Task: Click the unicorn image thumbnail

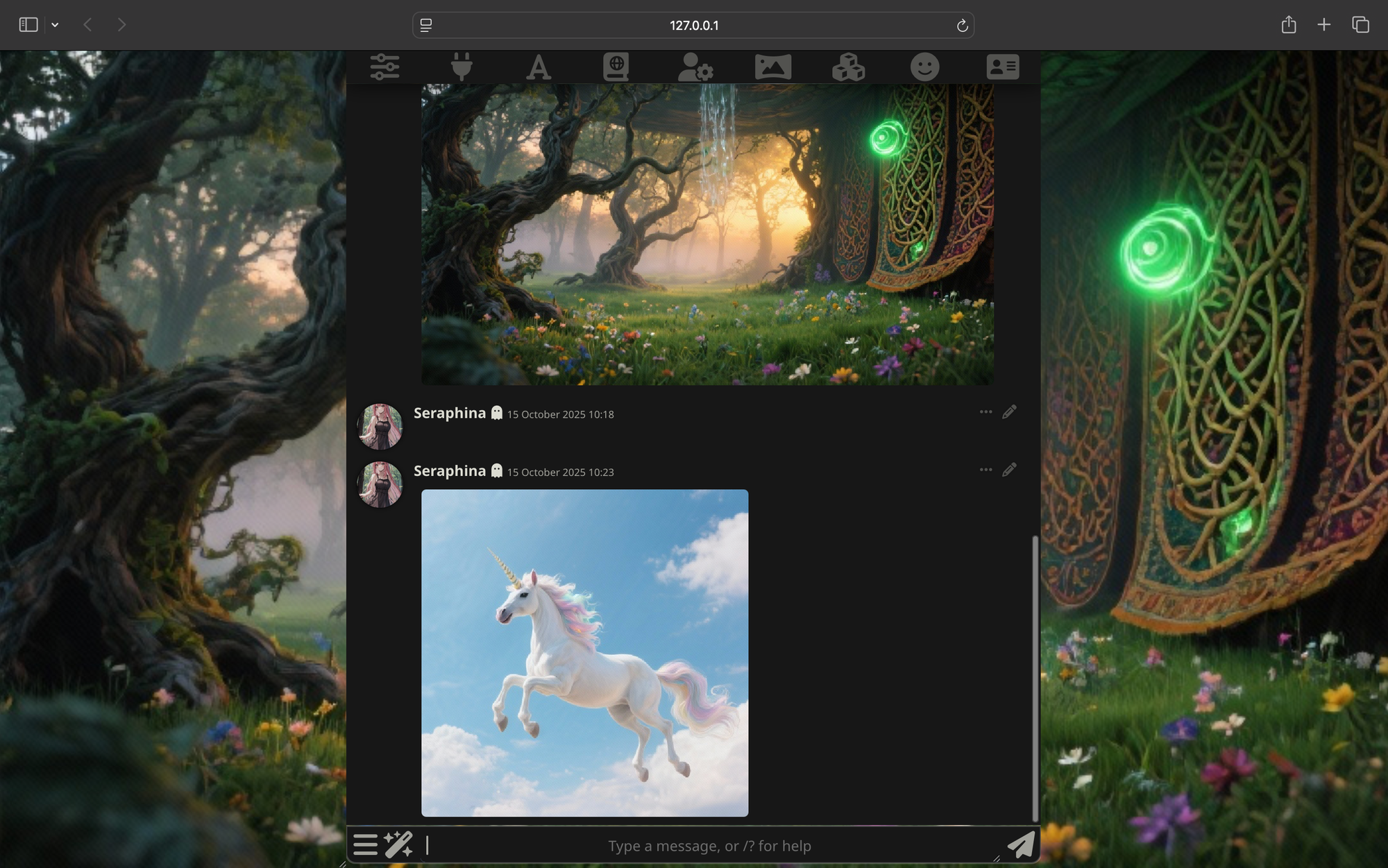Action: (x=584, y=653)
